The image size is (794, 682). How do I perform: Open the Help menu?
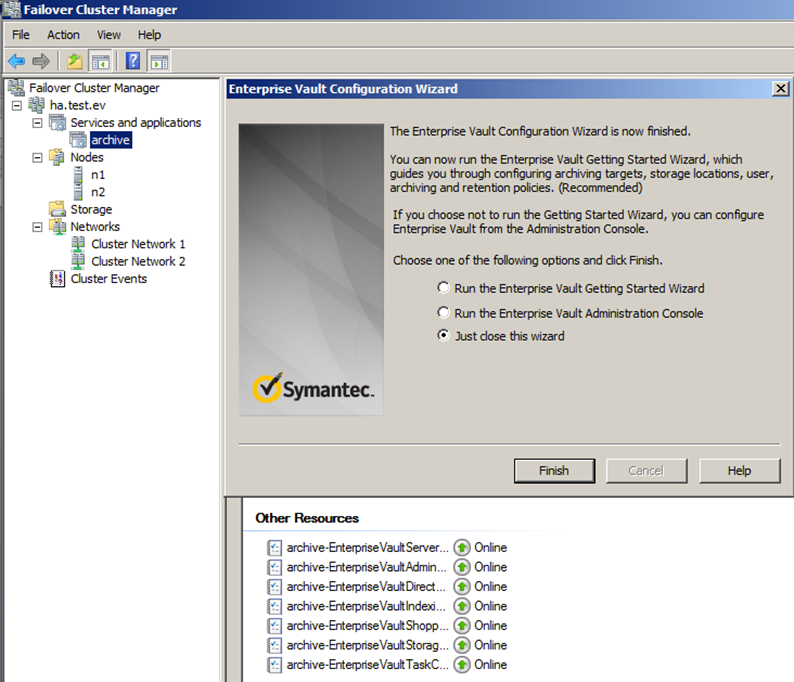(x=149, y=34)
